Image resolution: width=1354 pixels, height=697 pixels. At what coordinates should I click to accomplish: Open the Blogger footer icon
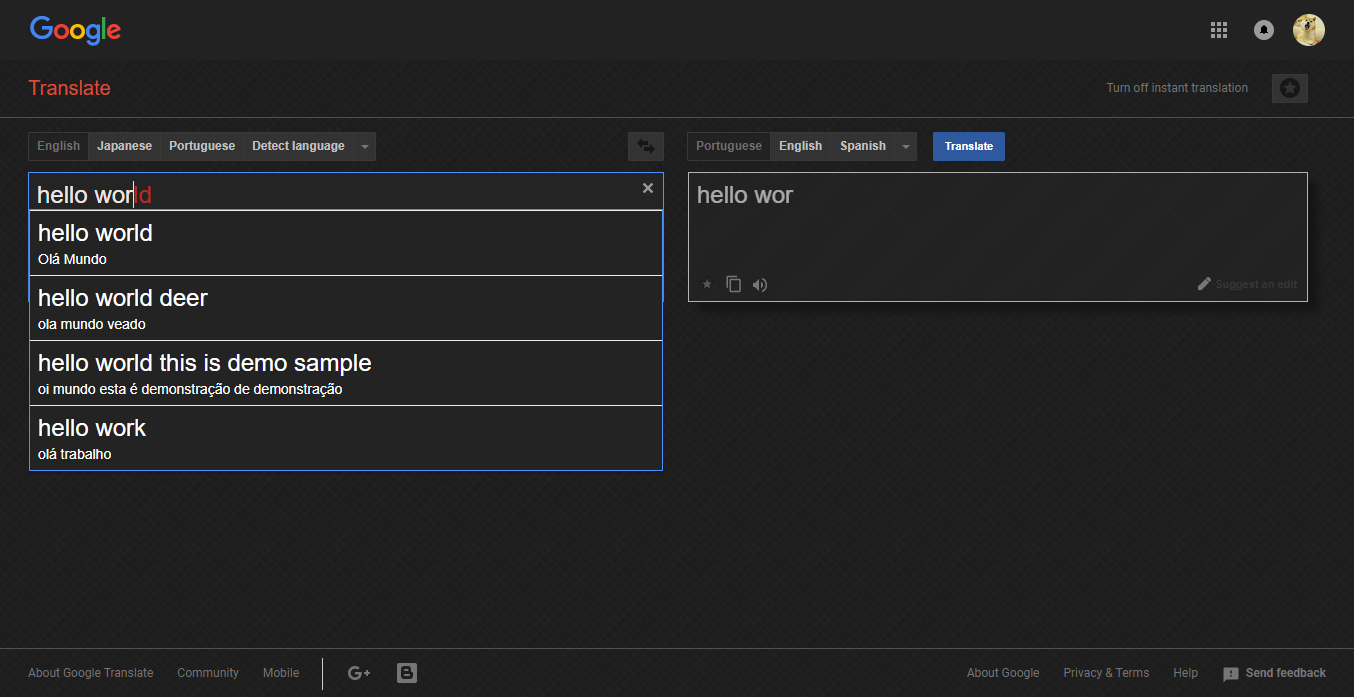407,673
